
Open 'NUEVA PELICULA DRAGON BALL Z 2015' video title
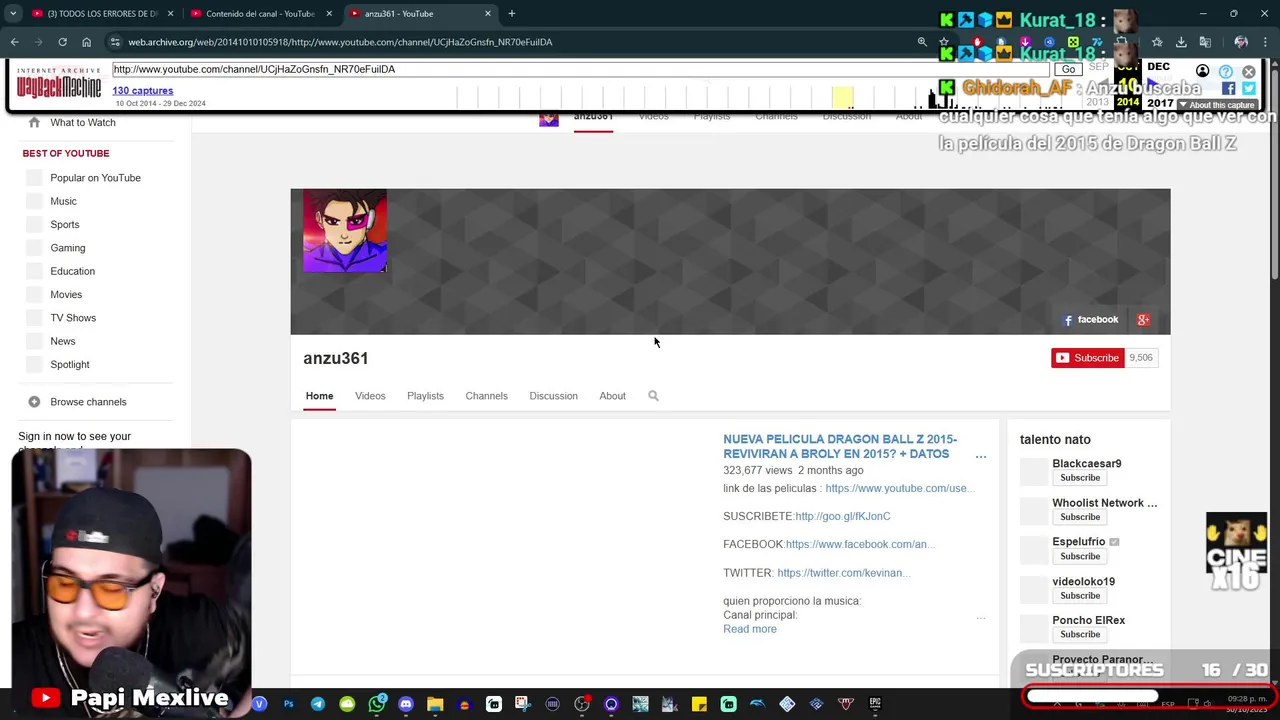click(840, 446)
